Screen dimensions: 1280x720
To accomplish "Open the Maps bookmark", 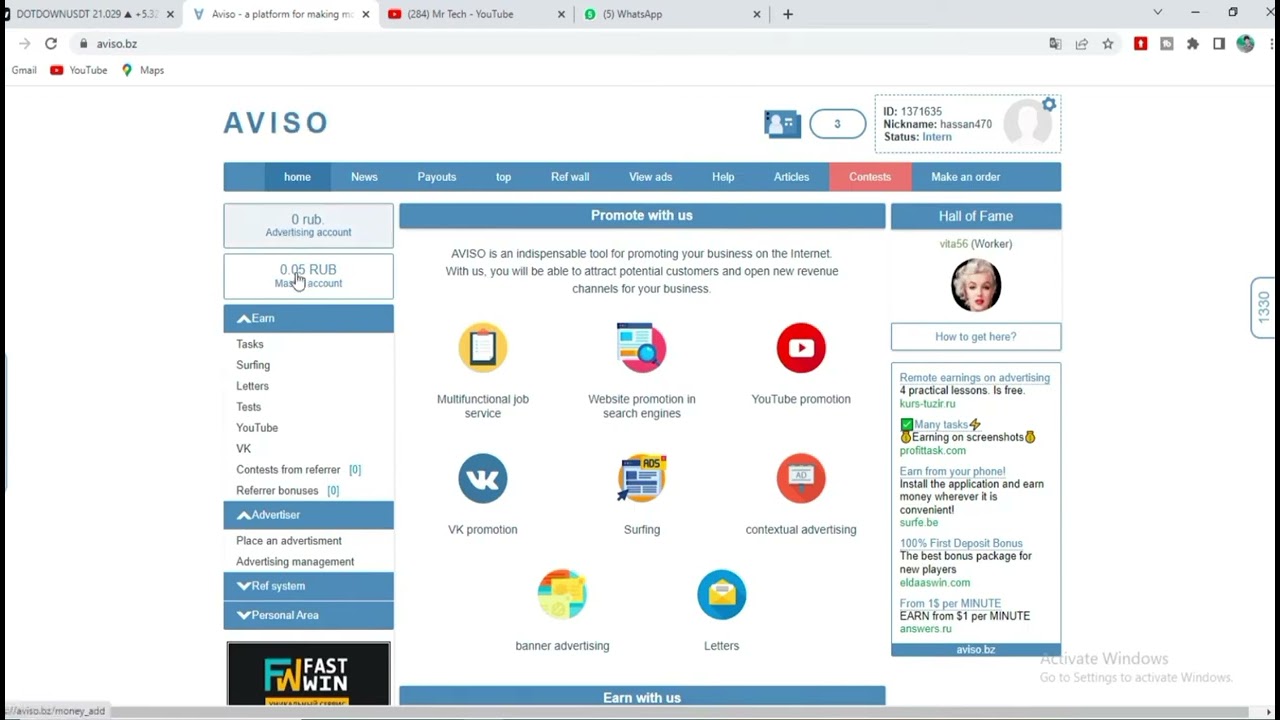I will [x=143, y=70].
